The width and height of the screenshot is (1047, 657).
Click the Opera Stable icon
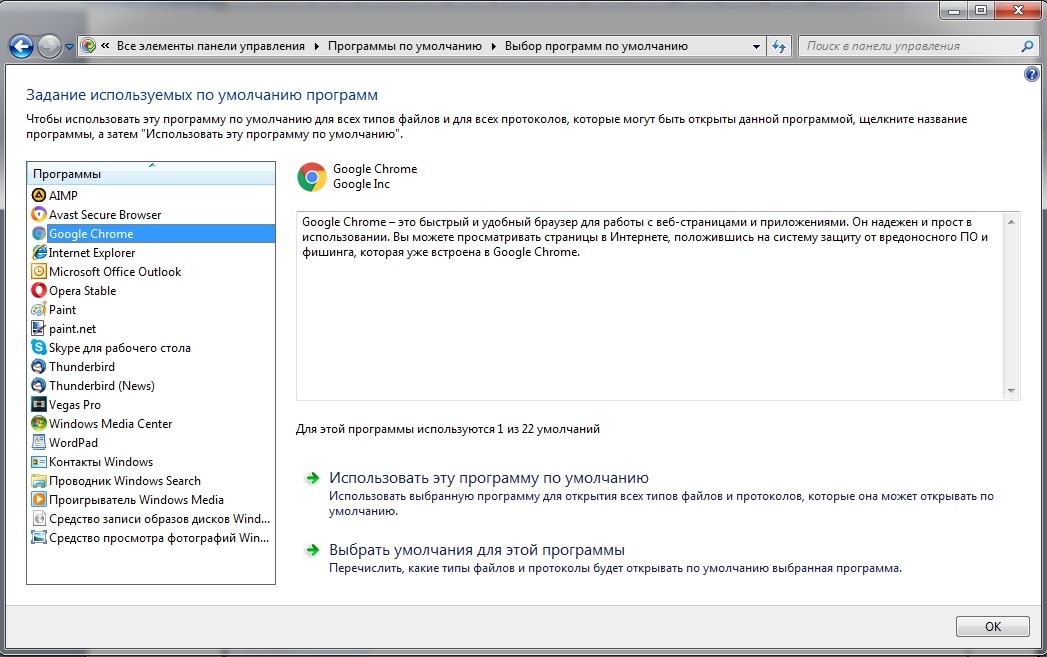39,290
